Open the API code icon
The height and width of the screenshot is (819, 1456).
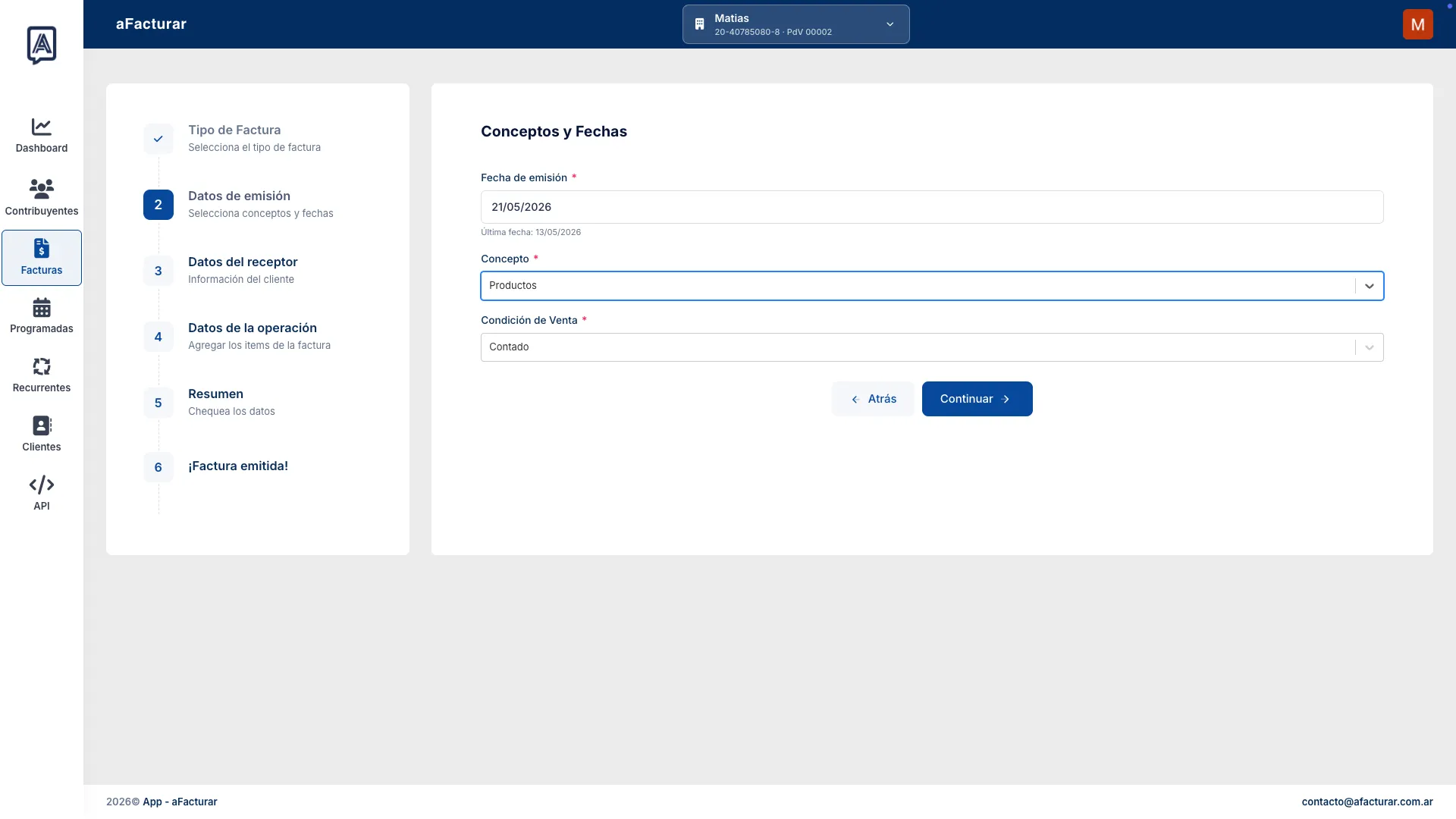pyautogui.click(x=42, y=485)
